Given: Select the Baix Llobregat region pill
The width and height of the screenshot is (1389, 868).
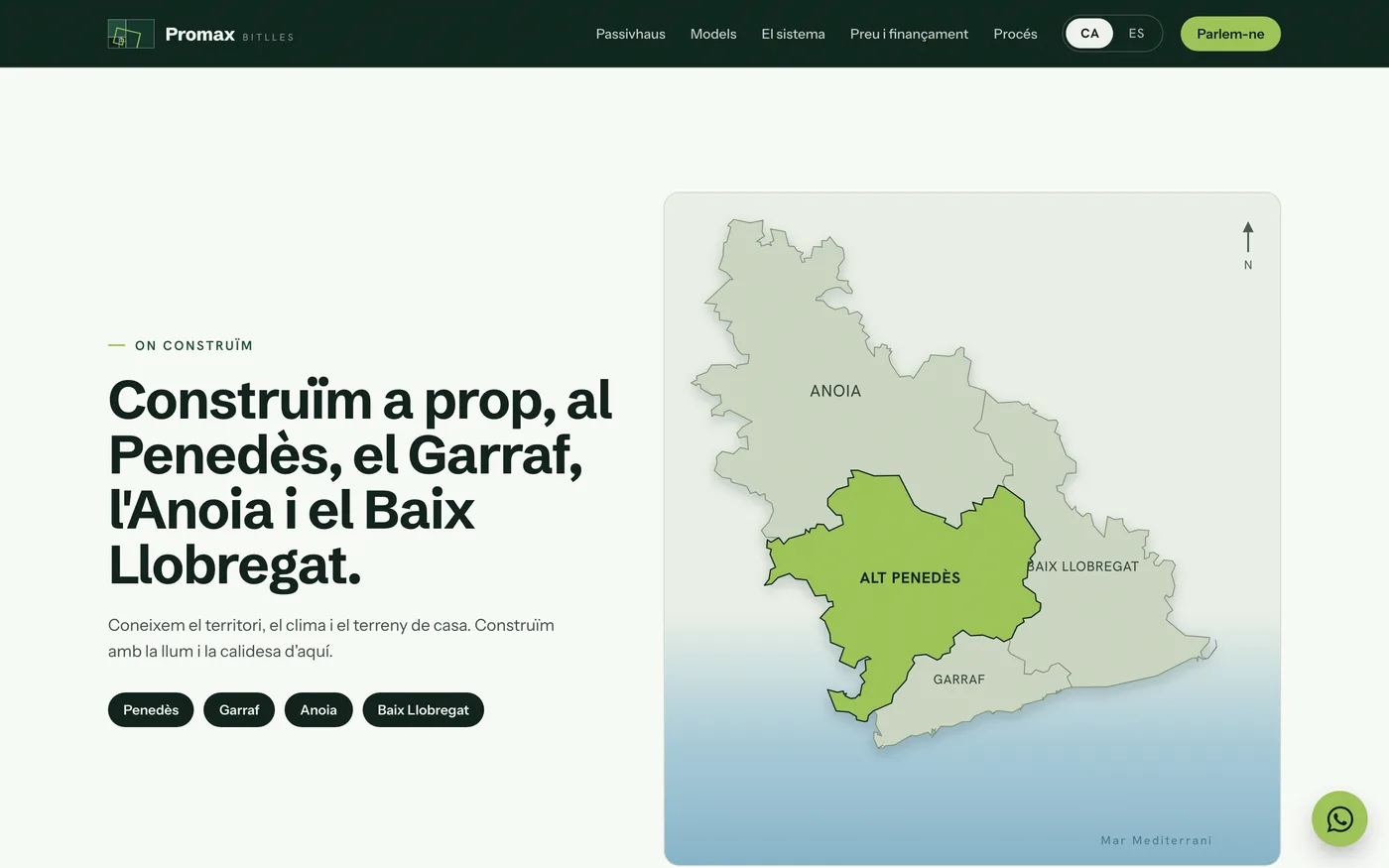Looking at the screenshot, I should point(423,709).
